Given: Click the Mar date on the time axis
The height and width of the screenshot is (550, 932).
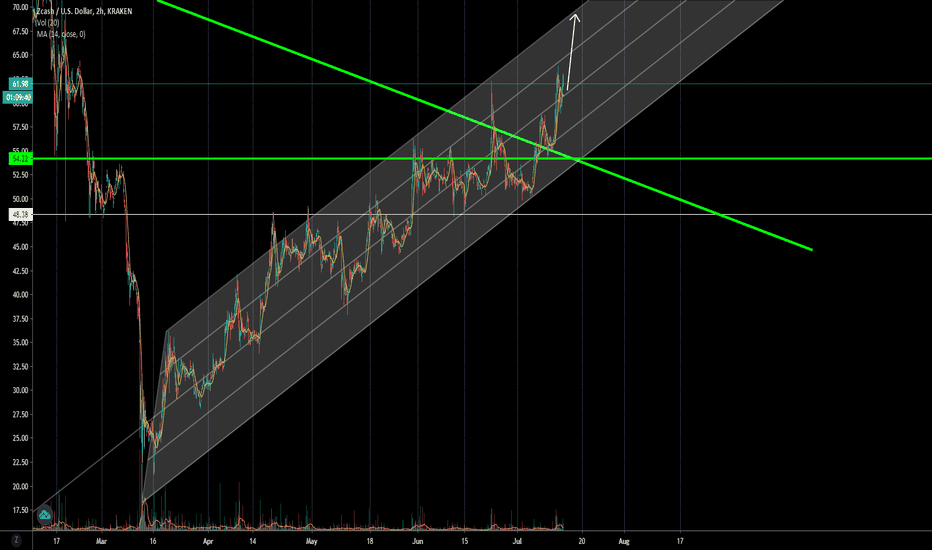Looking at the screenshot, I should [101, 542].
